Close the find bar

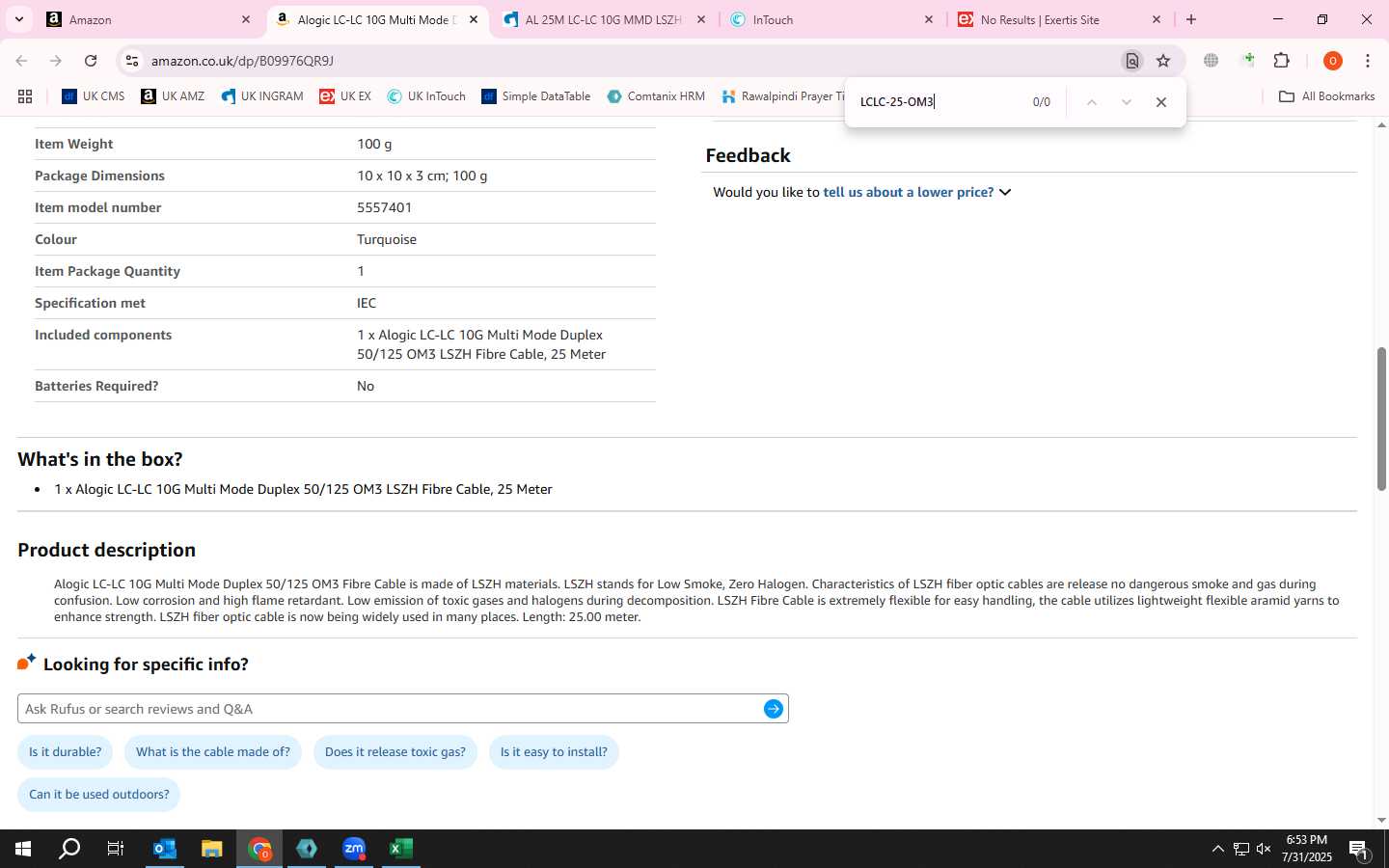(x=1160, y=101)
